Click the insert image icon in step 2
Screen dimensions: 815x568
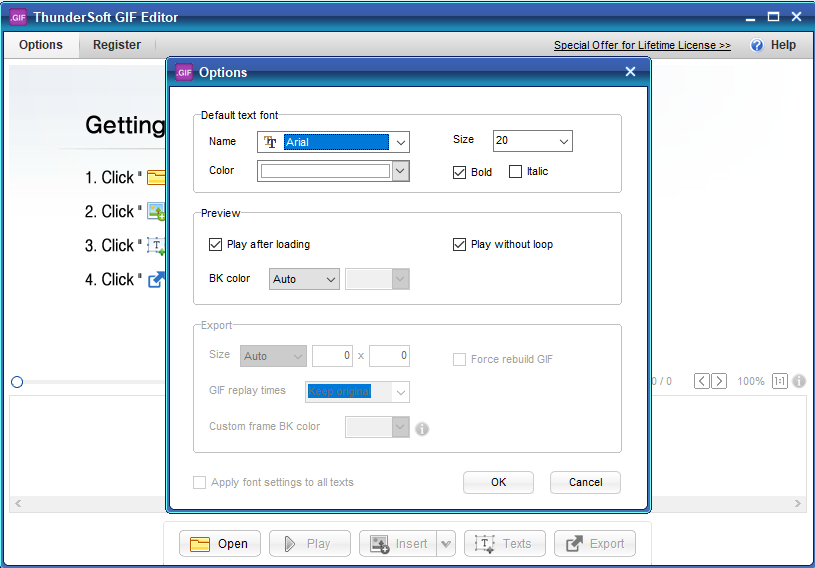coord(156,212)
